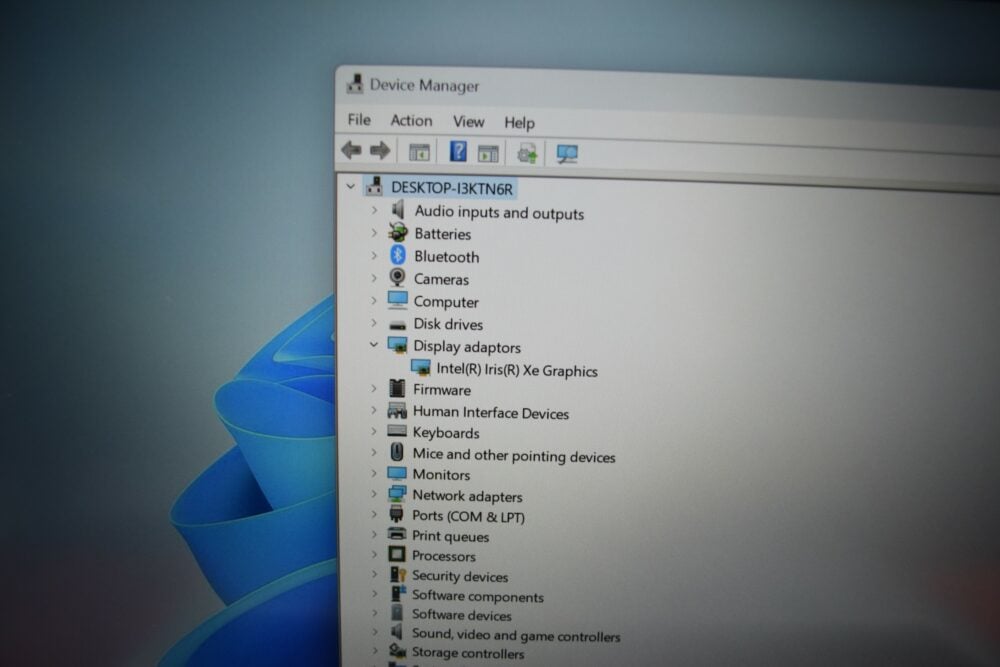Click the Human Interface Devices icon
Image resolution: width=1000 pixels, height=667 pixels.
click(x=397, y=410)
